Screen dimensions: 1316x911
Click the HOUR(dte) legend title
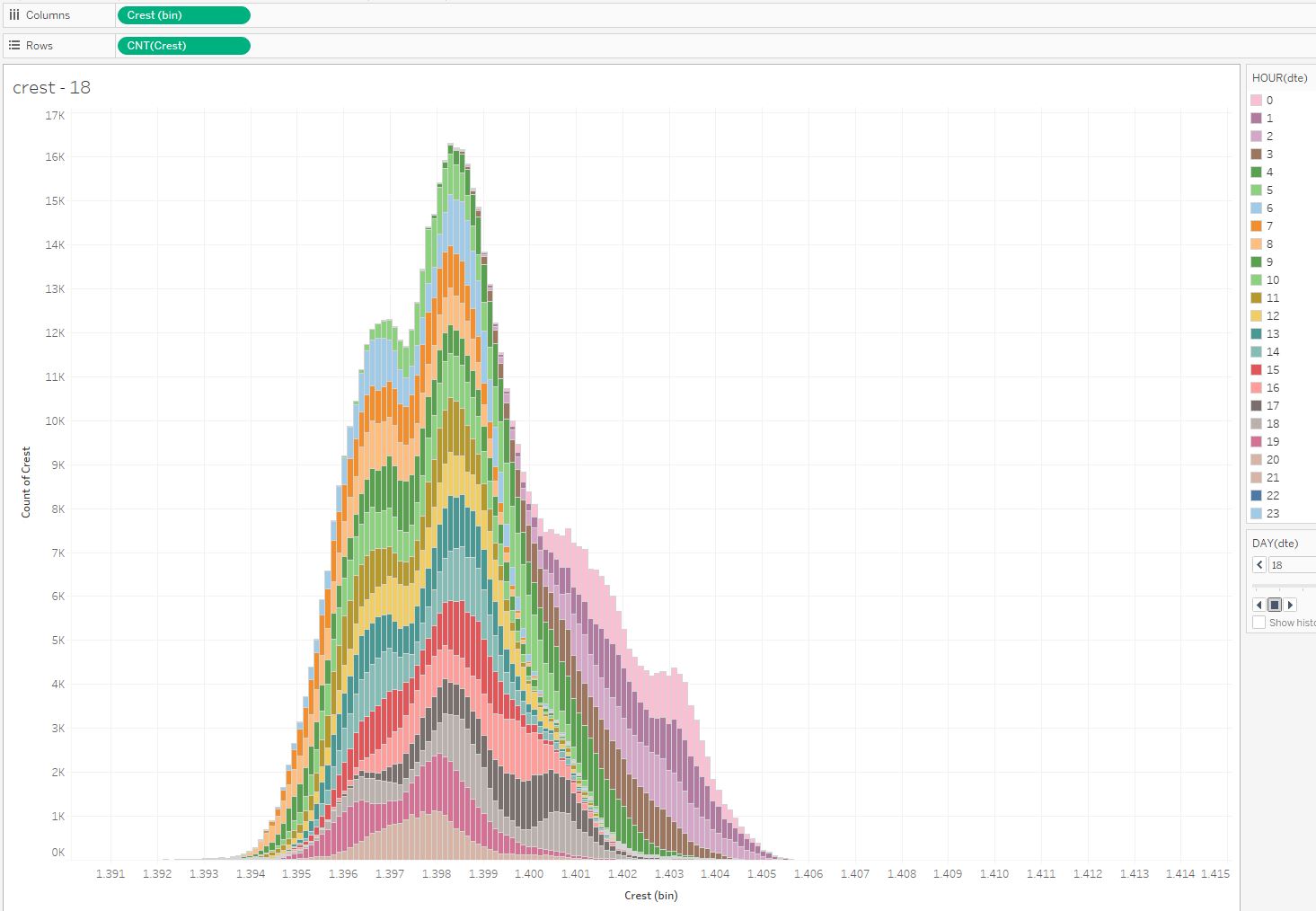(1279, 78)
